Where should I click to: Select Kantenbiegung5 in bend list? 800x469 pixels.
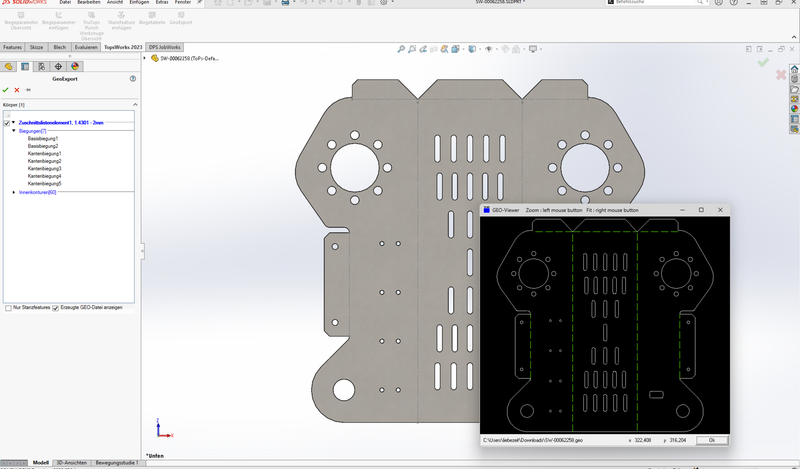pos(44,183)
